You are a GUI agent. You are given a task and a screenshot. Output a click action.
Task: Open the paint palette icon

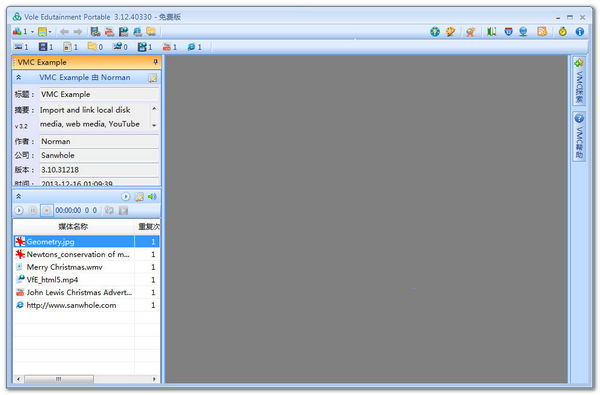click(x=450, y=32)
